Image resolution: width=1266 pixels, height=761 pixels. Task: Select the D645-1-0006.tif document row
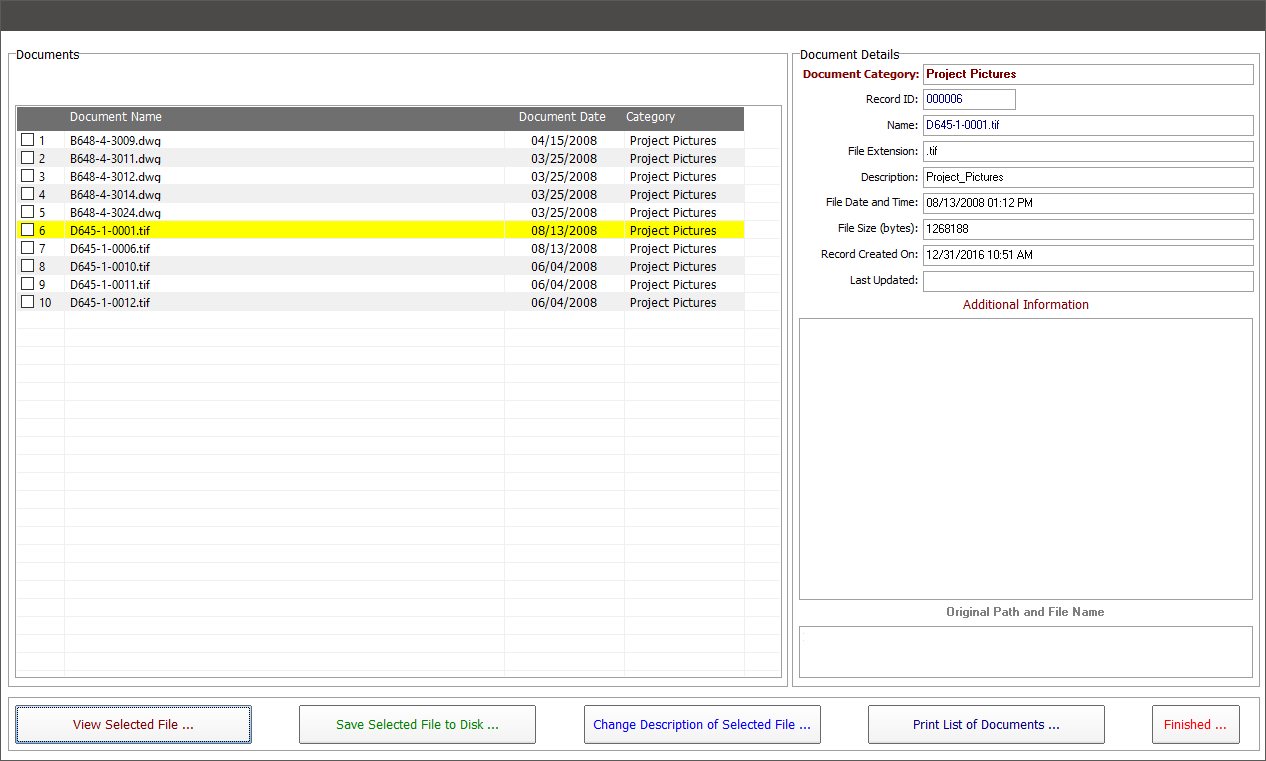point(110,248)
